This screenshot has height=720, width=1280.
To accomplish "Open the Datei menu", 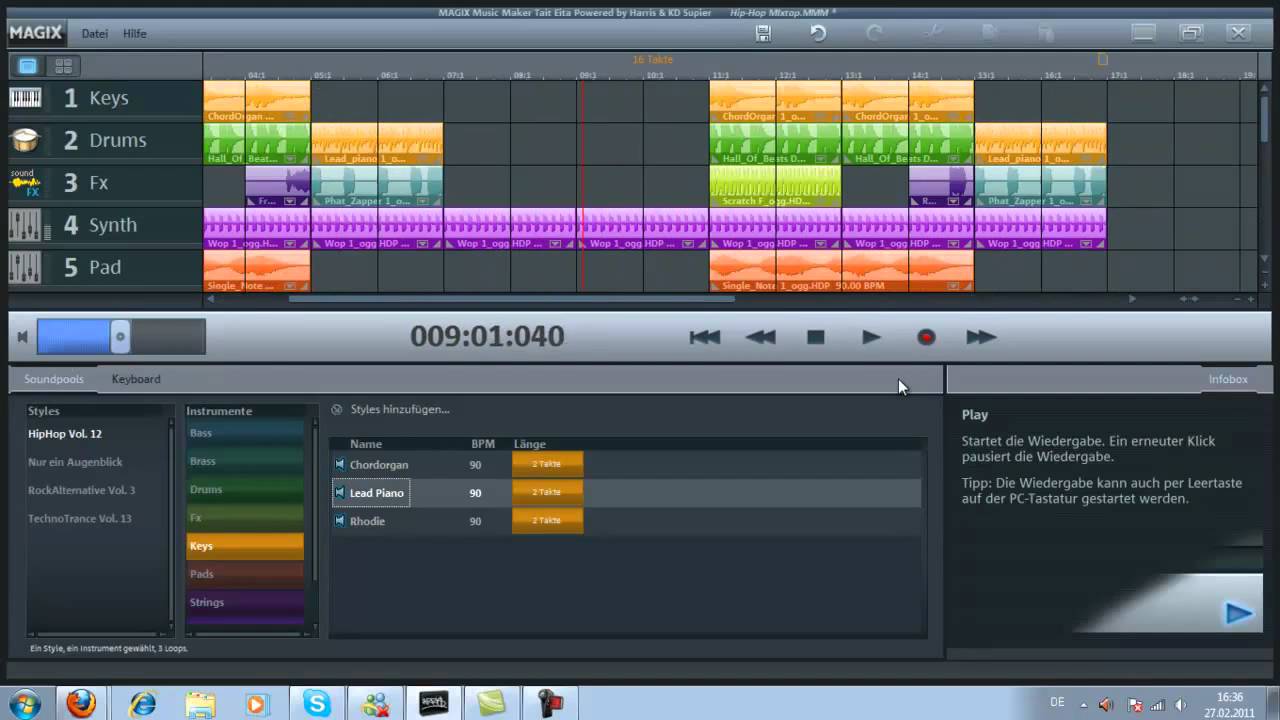I will 95,34.
